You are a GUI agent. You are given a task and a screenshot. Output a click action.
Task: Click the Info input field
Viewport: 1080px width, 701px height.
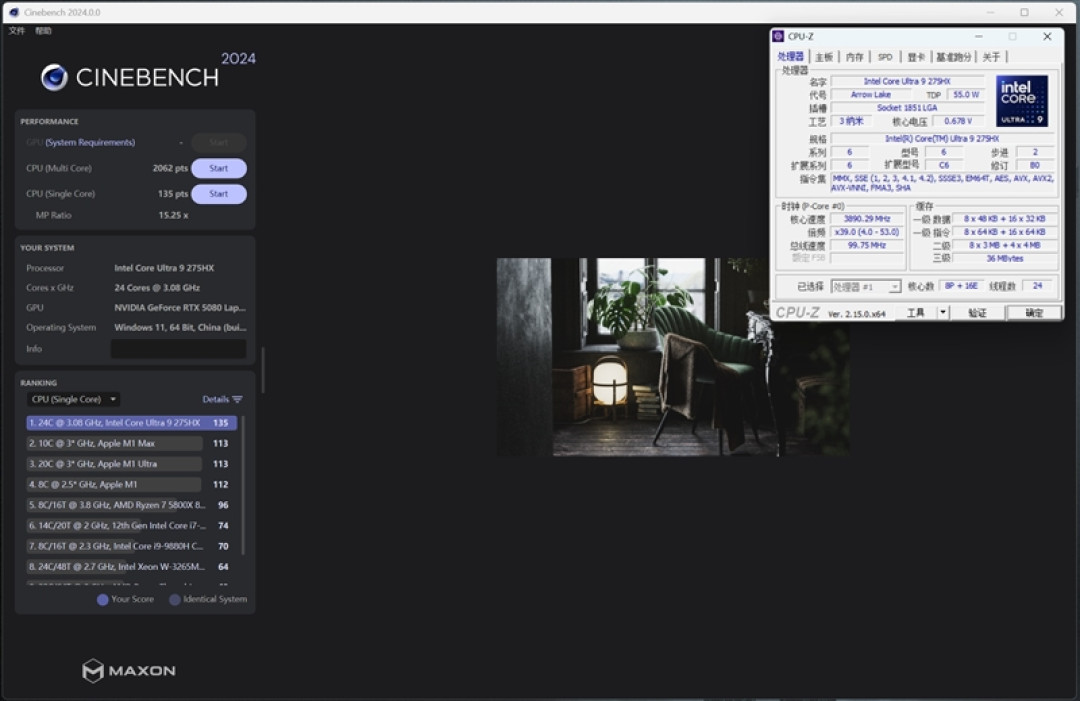pos(178,348)
